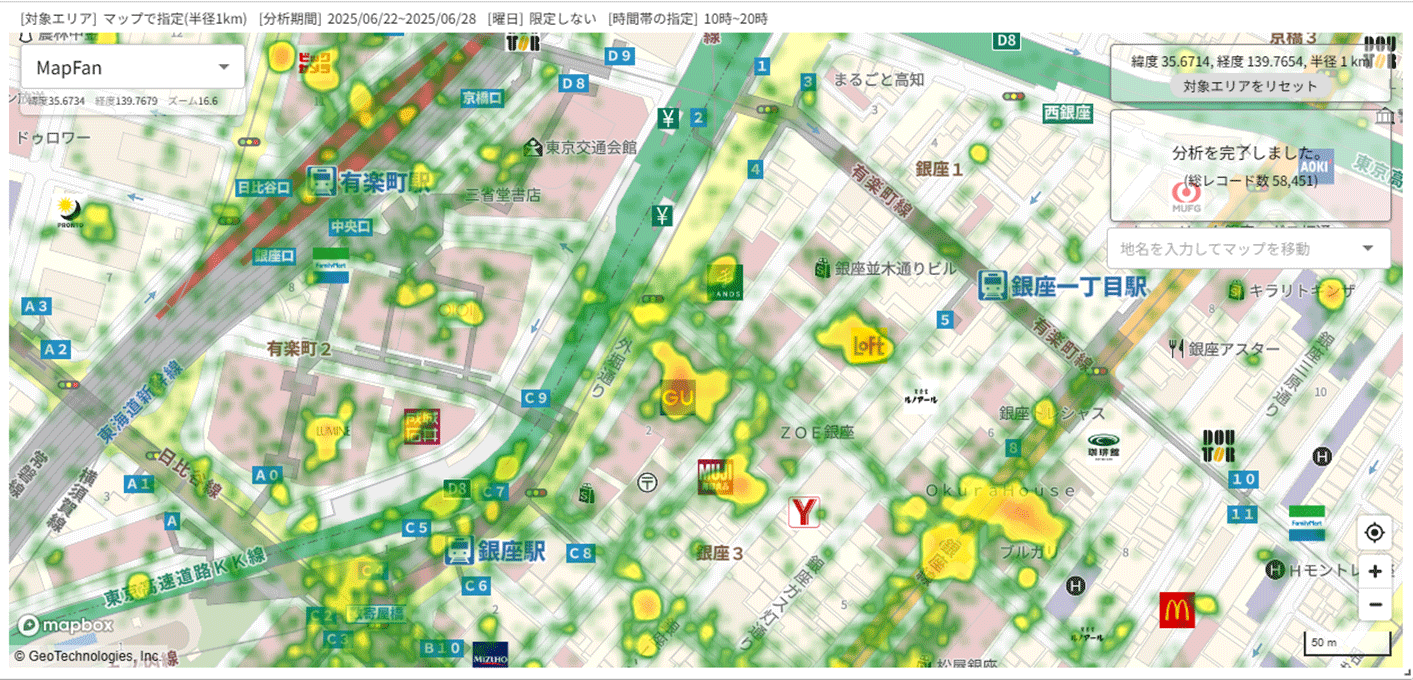Click the C6 exit marker
1413x680 pixels.
(476, 585)
